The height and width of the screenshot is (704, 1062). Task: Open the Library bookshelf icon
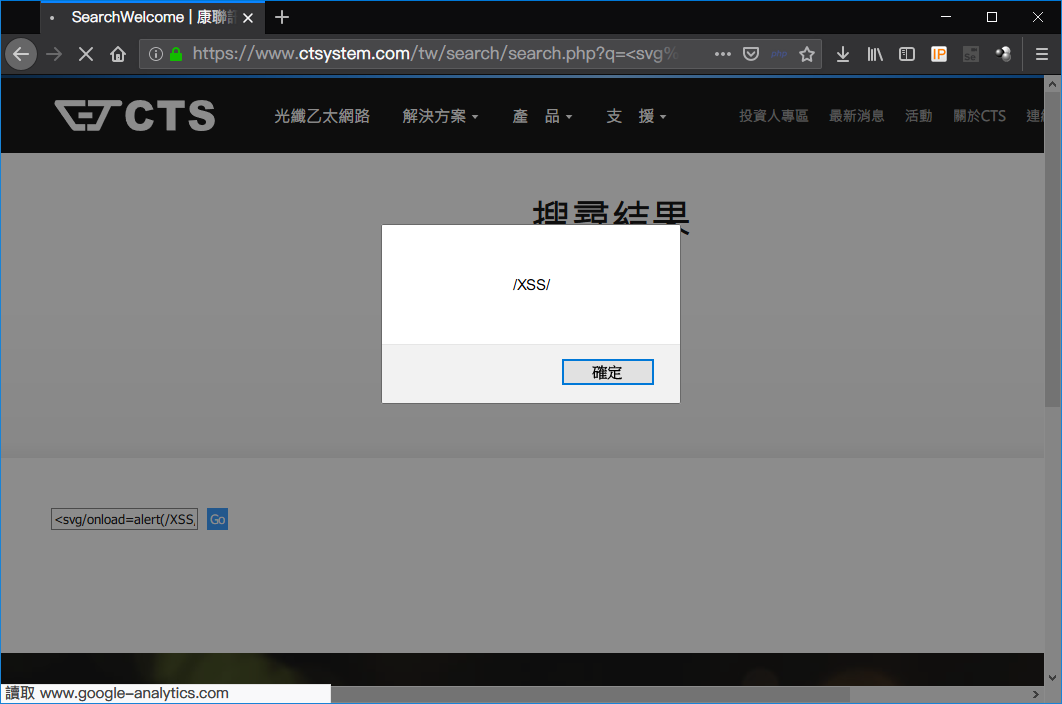875,54
